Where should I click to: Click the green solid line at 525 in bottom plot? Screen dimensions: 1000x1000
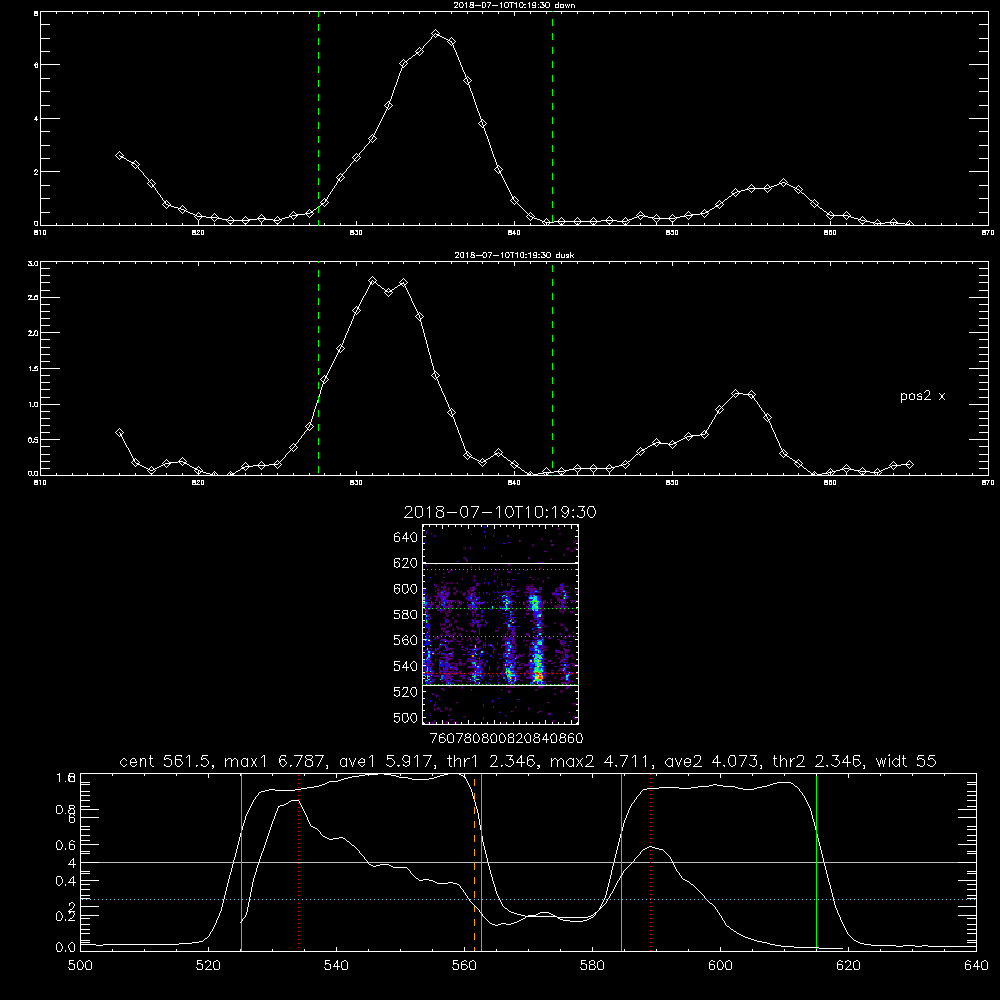tap(241, 862)
